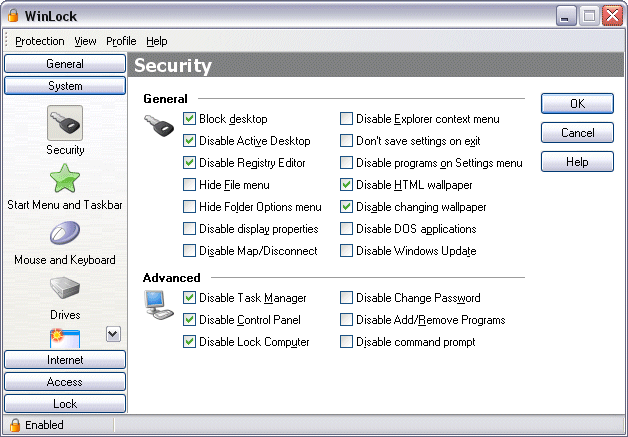
Task: Open the Protection menu
Action: tap(40, 41)
